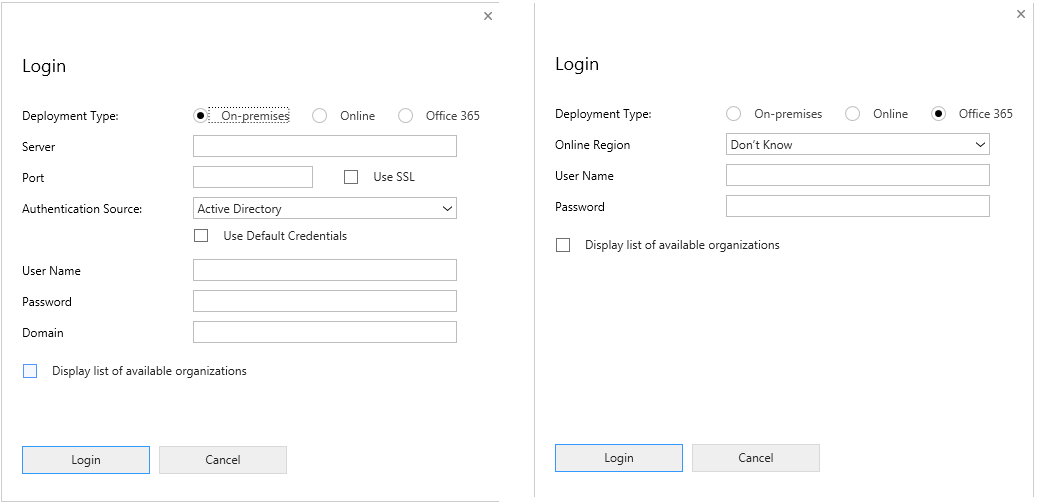Image resolution: width=1038 pixels, height=502 pixels.
Task: Enable the Use SSL checkbox
Action: point(351,177)
